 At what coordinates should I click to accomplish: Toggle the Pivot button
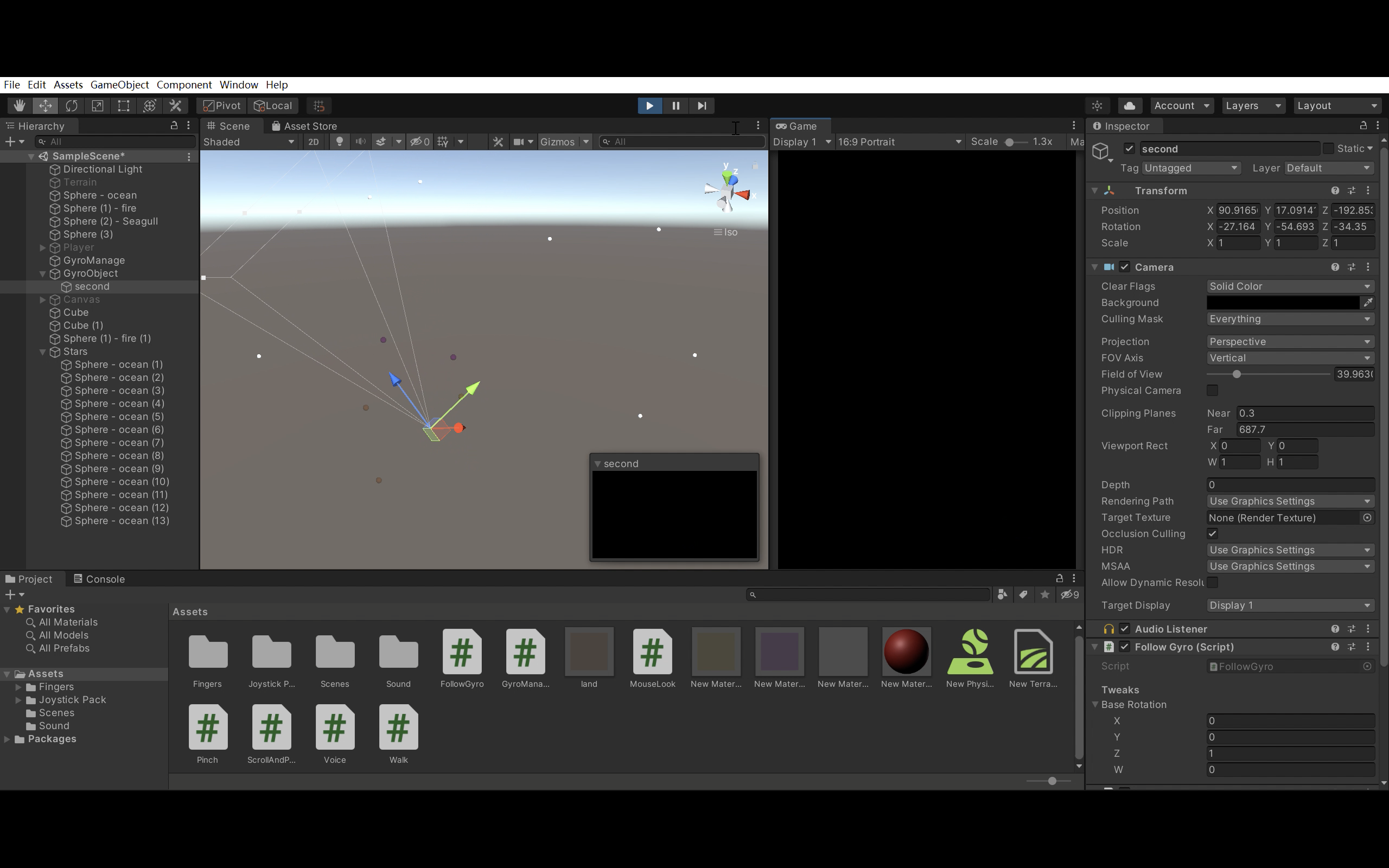[x=221, y=106]
